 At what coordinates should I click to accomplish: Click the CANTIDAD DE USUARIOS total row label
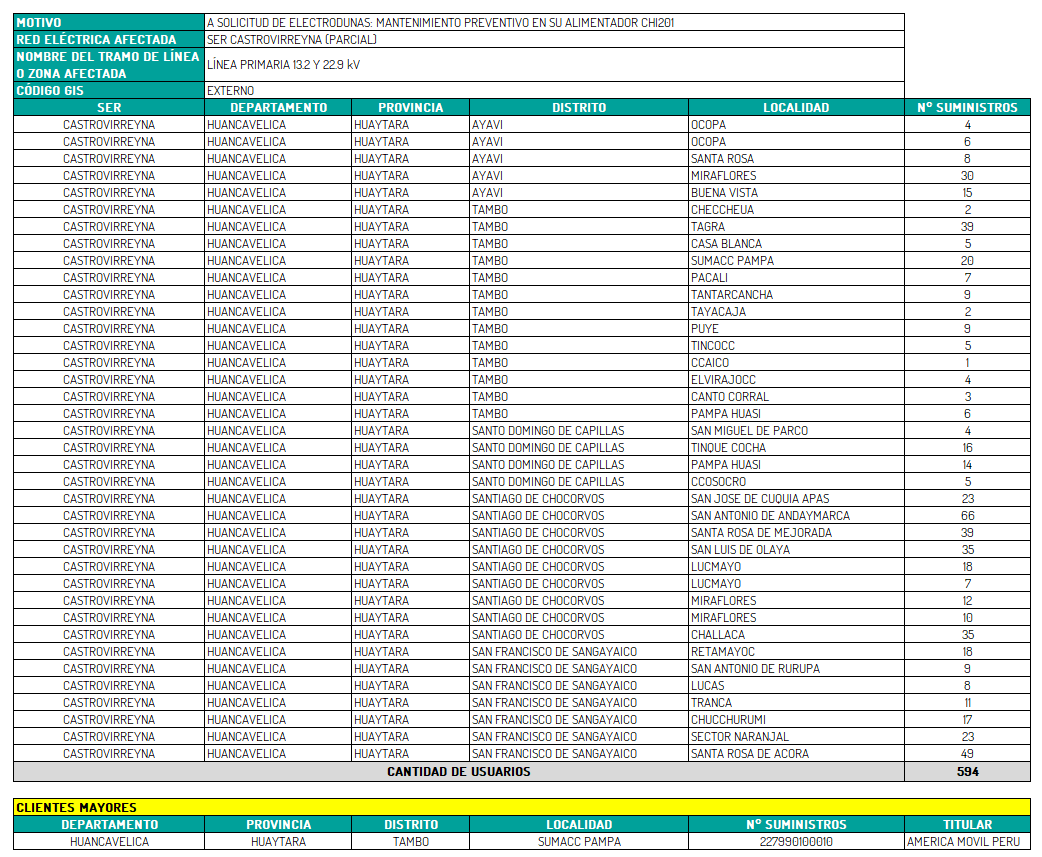[x=458, y=772]
